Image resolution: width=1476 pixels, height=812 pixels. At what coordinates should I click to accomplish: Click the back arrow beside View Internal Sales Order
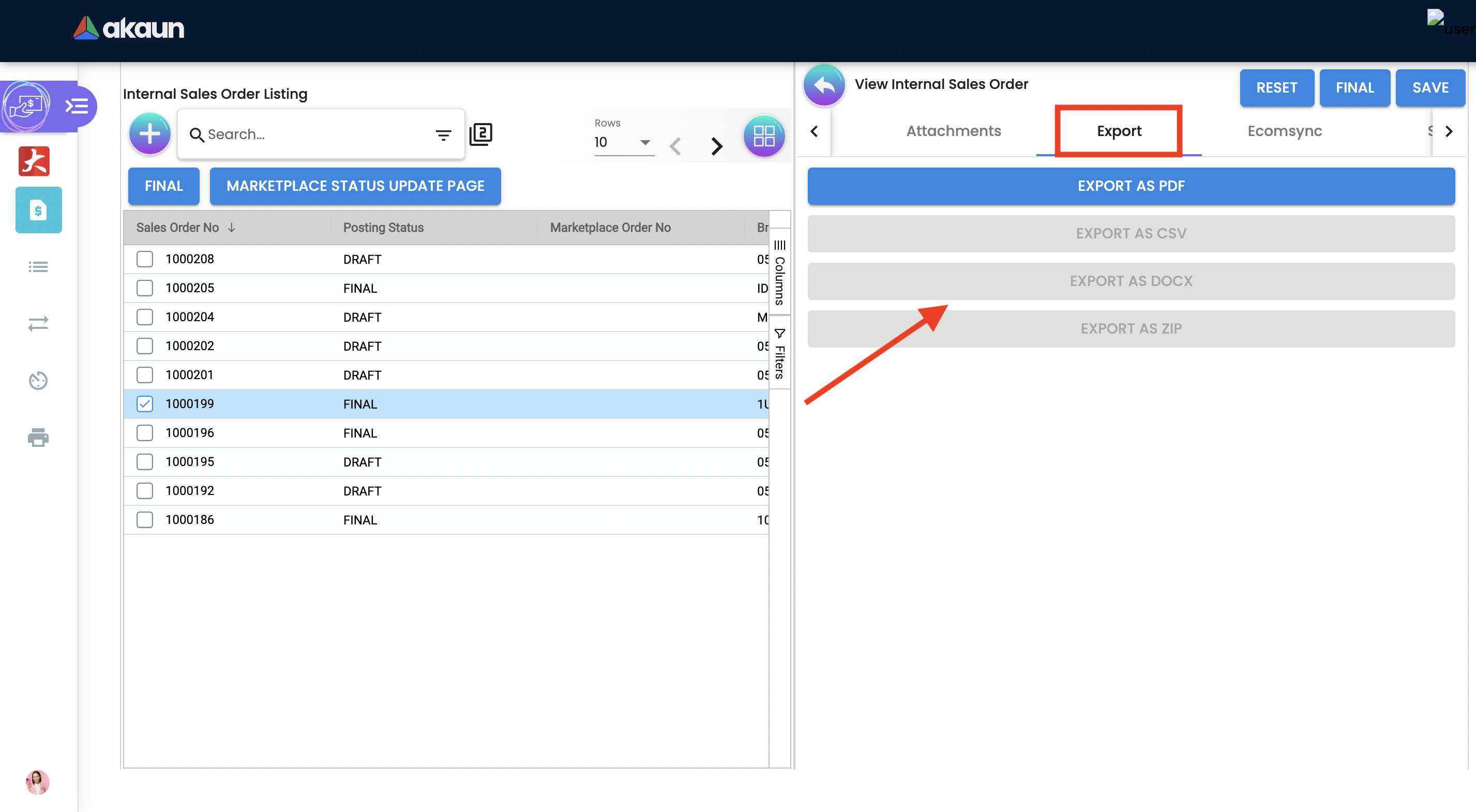[824, 85]
